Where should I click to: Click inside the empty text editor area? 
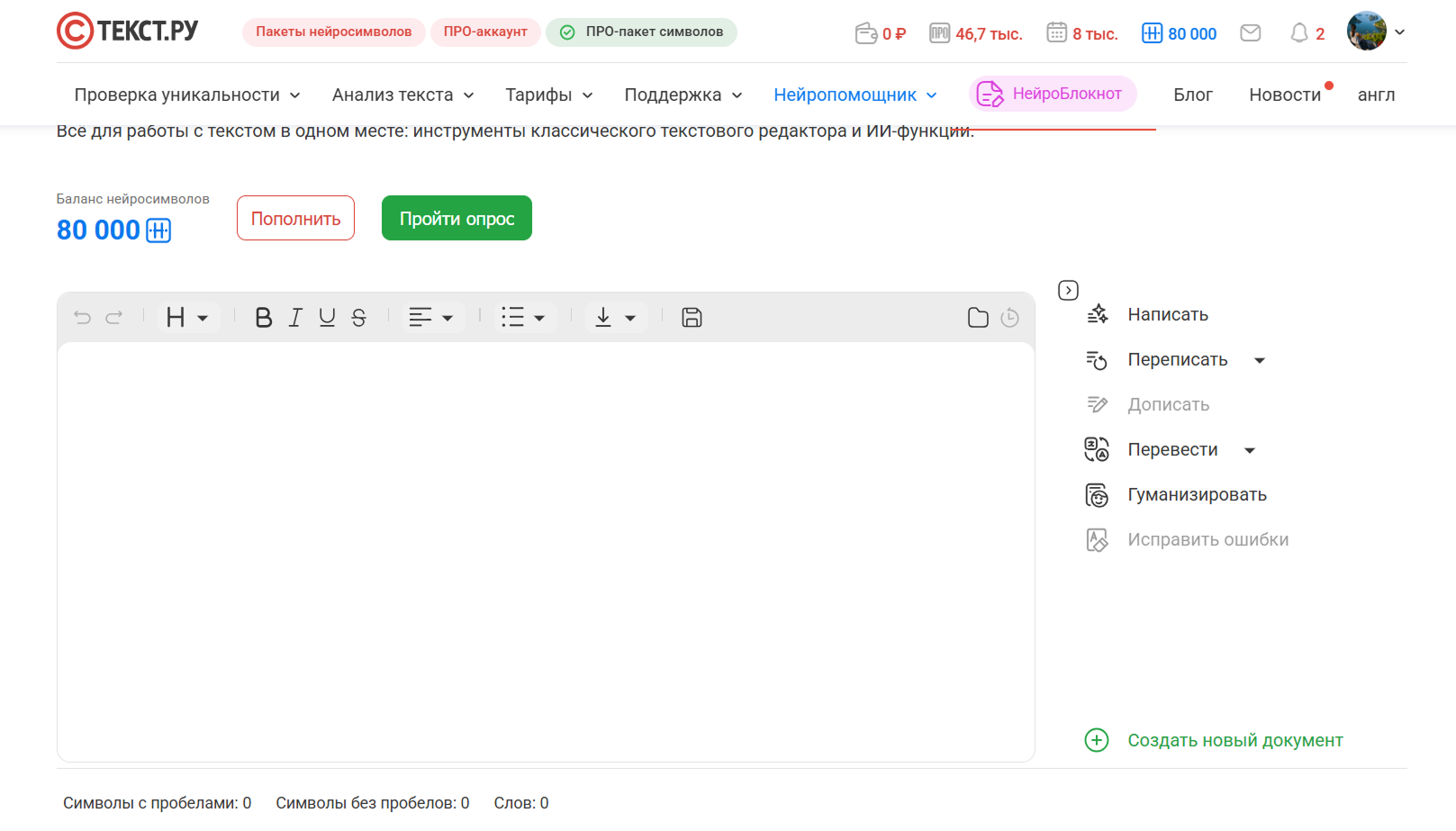(546, 549)
